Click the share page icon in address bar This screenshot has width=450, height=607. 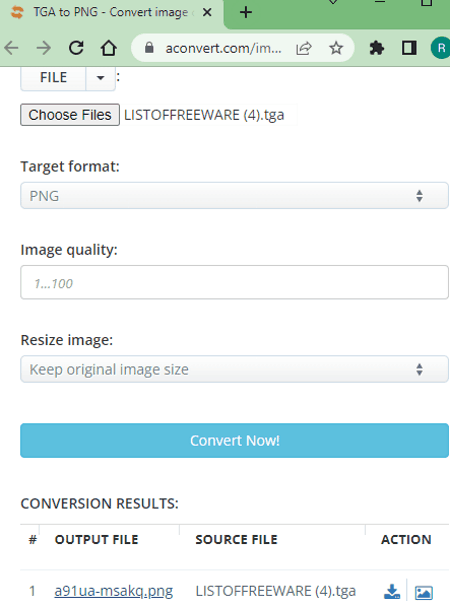pos(304,48)
